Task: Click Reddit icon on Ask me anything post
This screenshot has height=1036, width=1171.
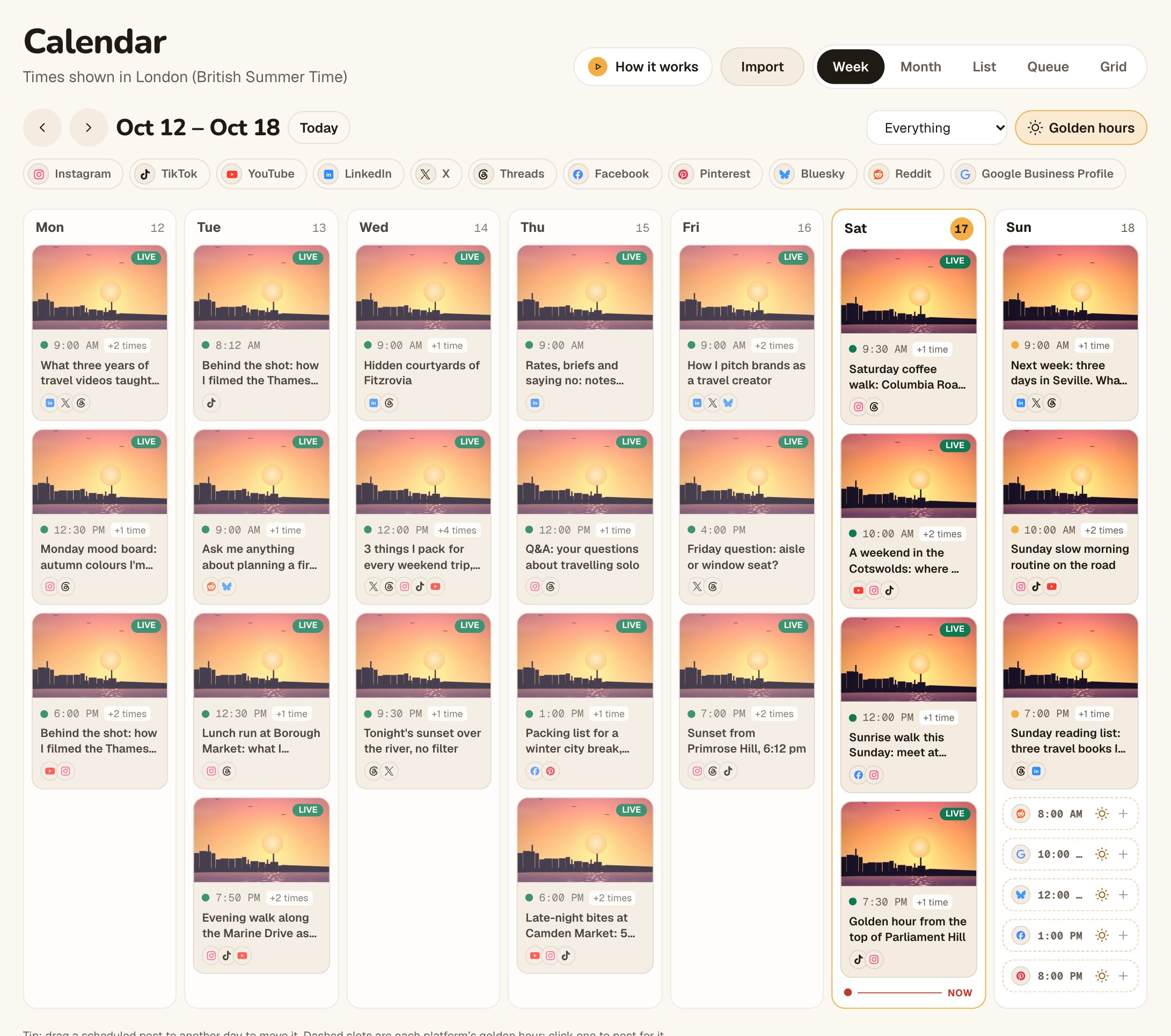Action: (x=211, y=587)
